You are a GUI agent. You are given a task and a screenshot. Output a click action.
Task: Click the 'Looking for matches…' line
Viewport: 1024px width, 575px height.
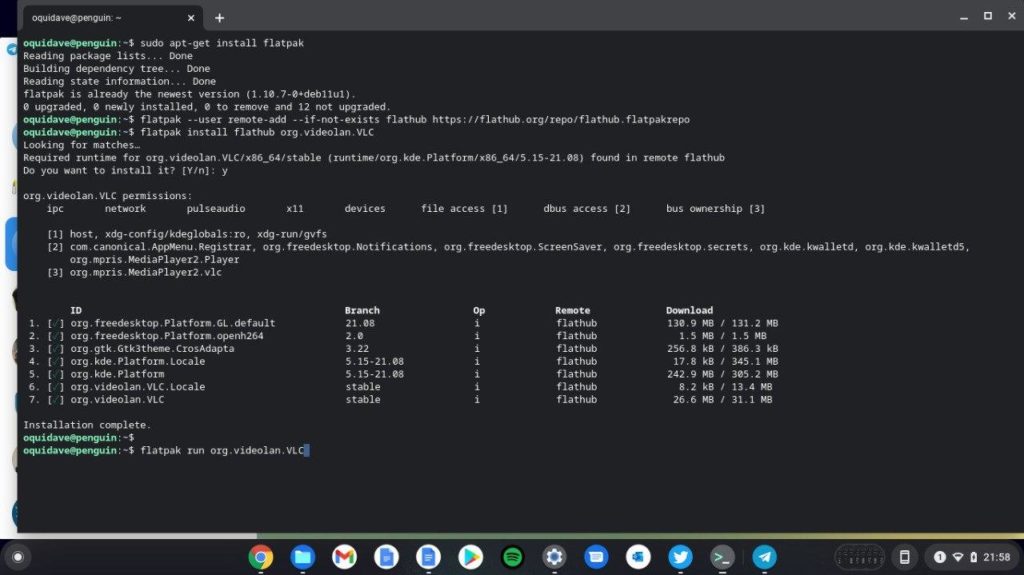pos(82,145)
